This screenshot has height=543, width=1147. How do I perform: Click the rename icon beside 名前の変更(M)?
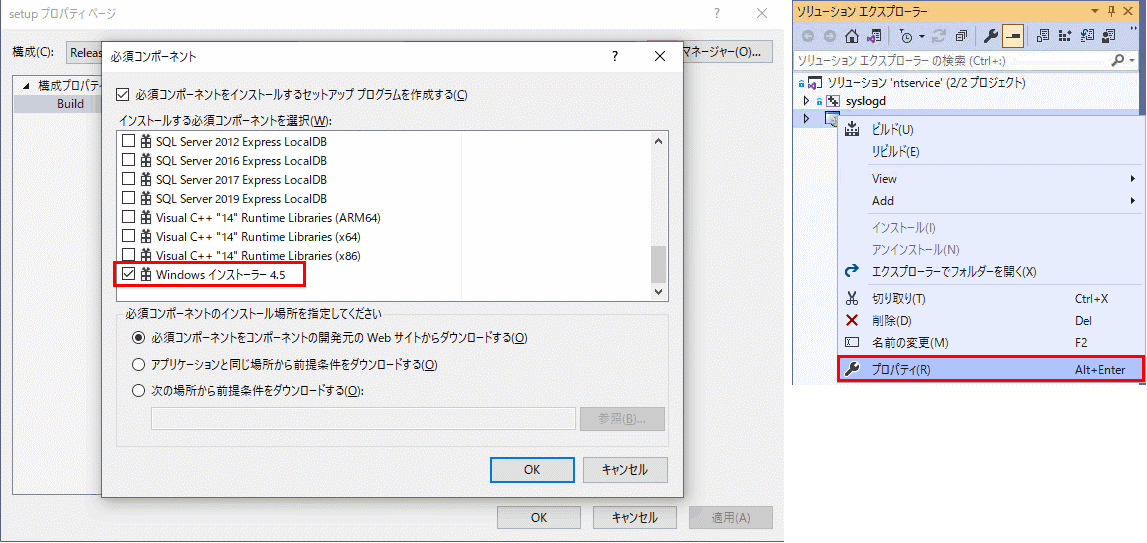tap(851, 342)
